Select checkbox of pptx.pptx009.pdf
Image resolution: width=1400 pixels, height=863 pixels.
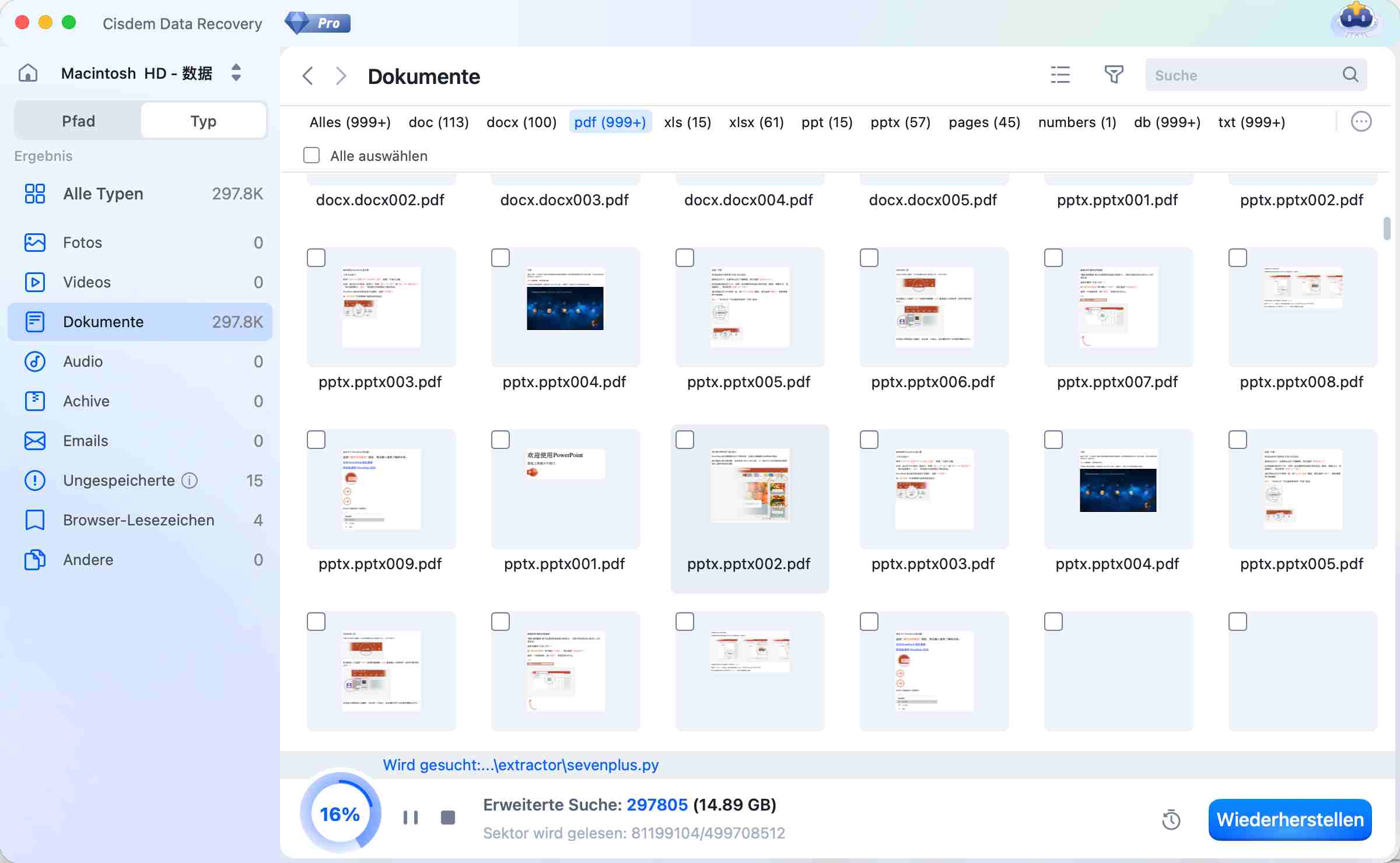pos(316,440)
